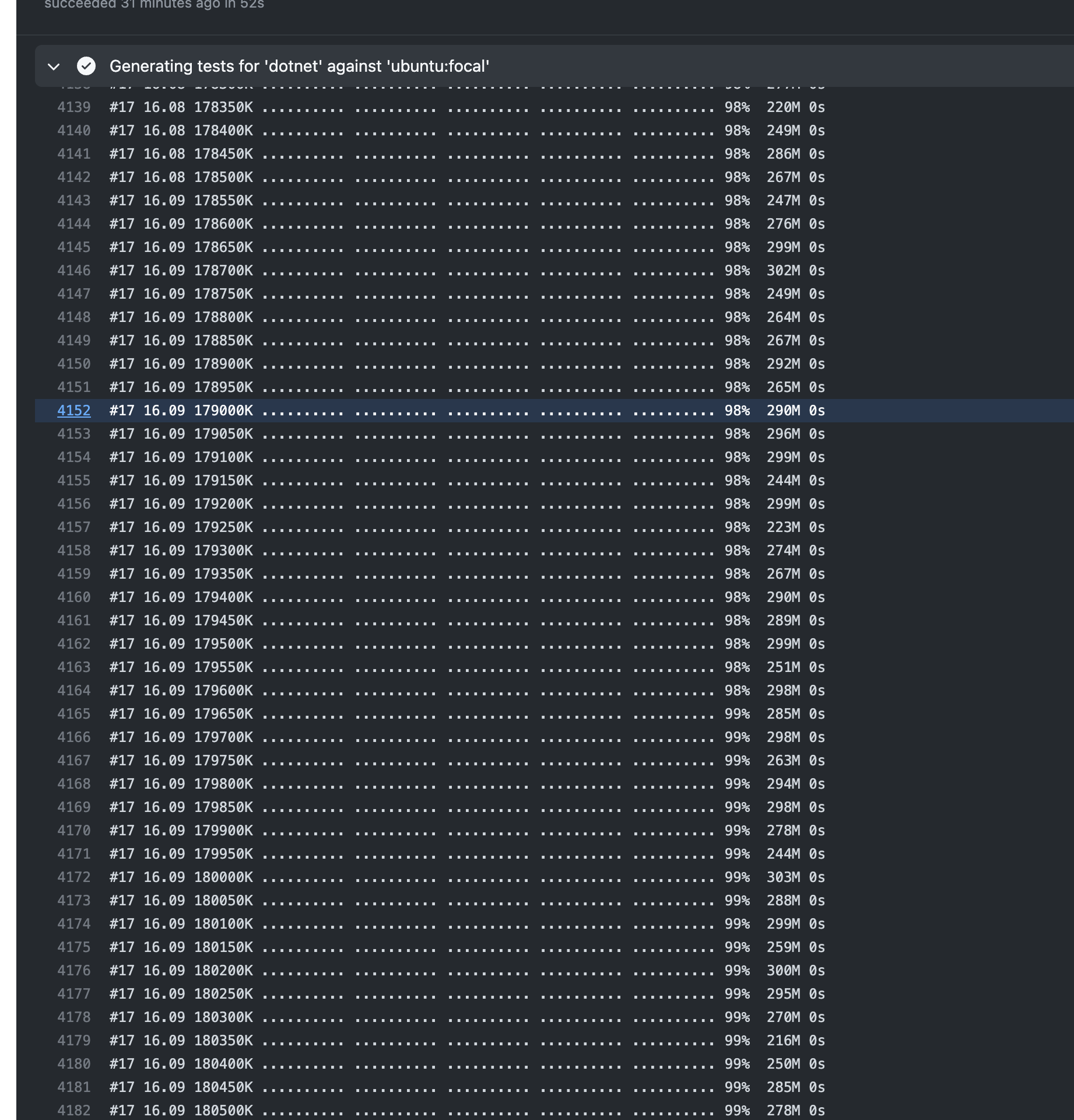The width and height of the screenshot is (1074, 1120).
Task: Click '179200K' on line 4156
Action: [x=223, y=504]
